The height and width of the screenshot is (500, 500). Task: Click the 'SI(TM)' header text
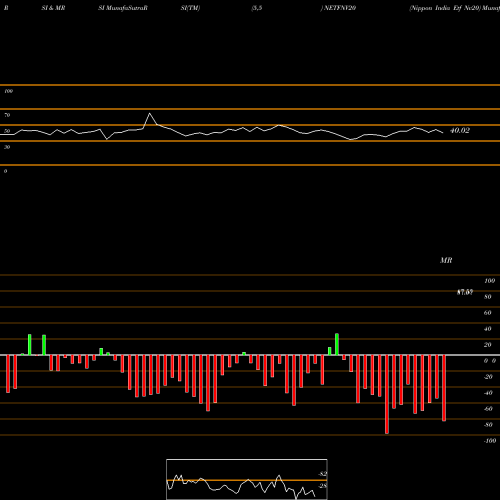click(190, 8)
